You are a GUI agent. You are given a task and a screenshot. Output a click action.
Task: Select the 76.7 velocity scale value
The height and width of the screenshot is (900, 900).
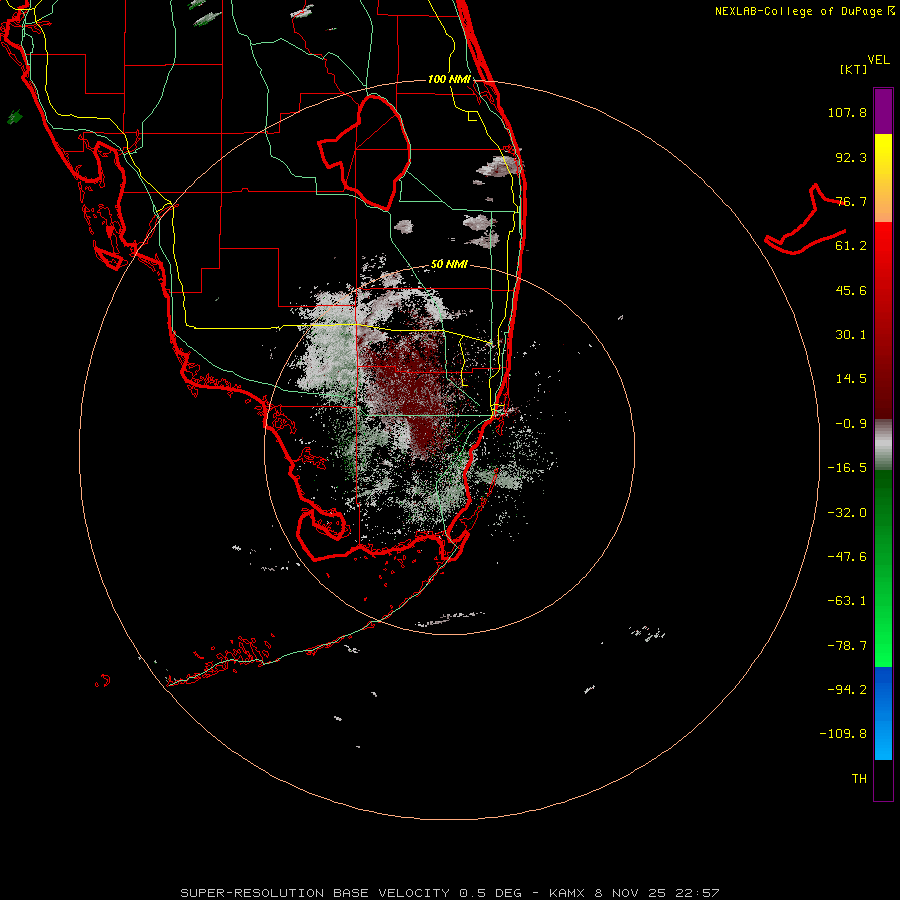coord(851,201)
